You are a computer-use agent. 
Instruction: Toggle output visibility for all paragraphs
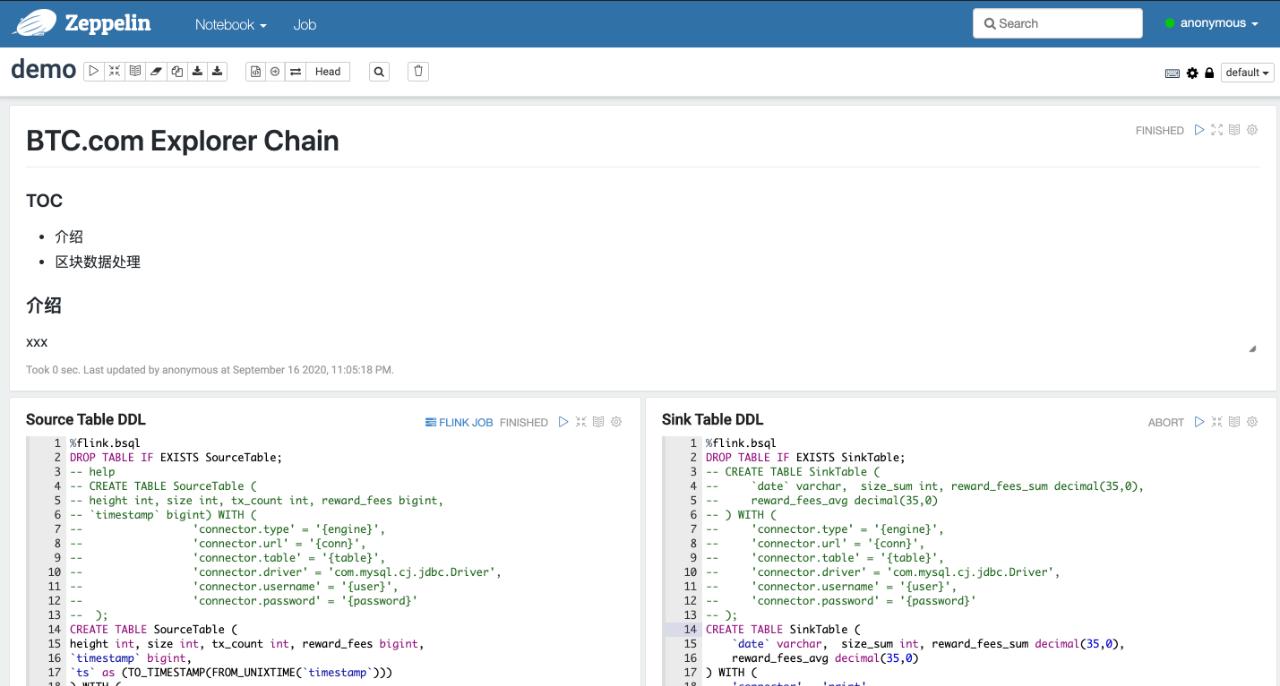click(x=135, y=72)
